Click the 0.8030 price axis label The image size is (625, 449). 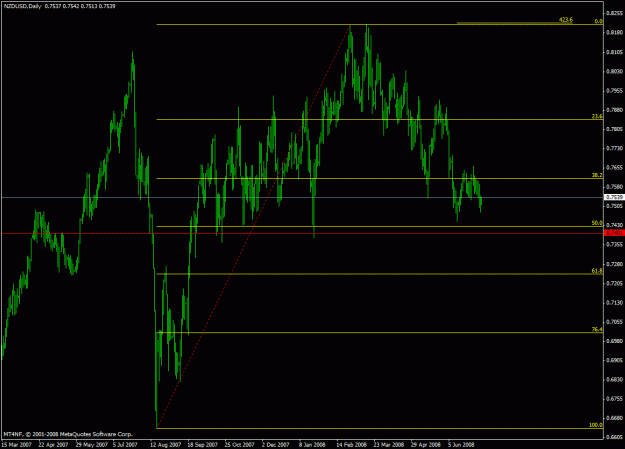coord(614,71)
